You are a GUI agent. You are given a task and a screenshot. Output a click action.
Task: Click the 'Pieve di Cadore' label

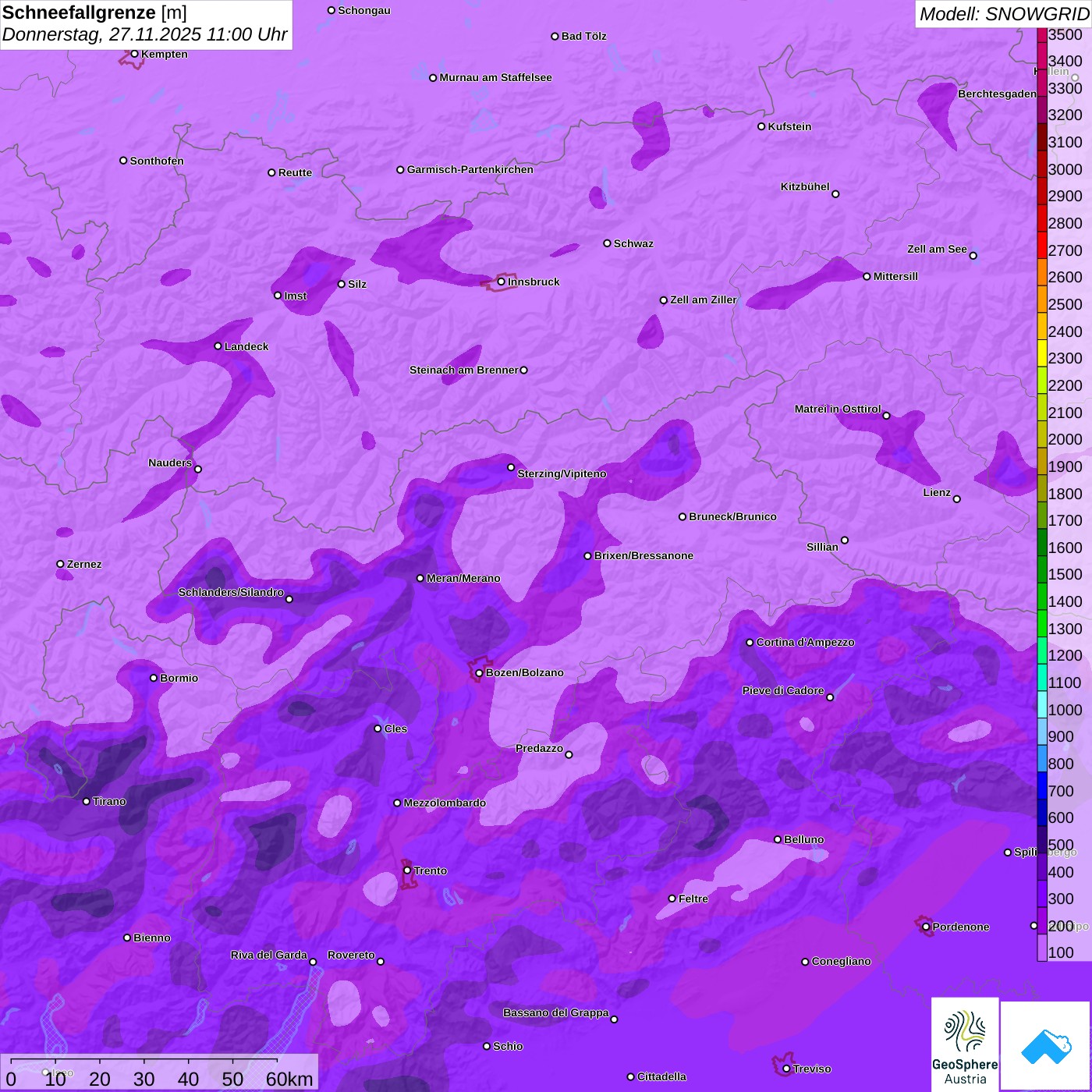(783, 690)
